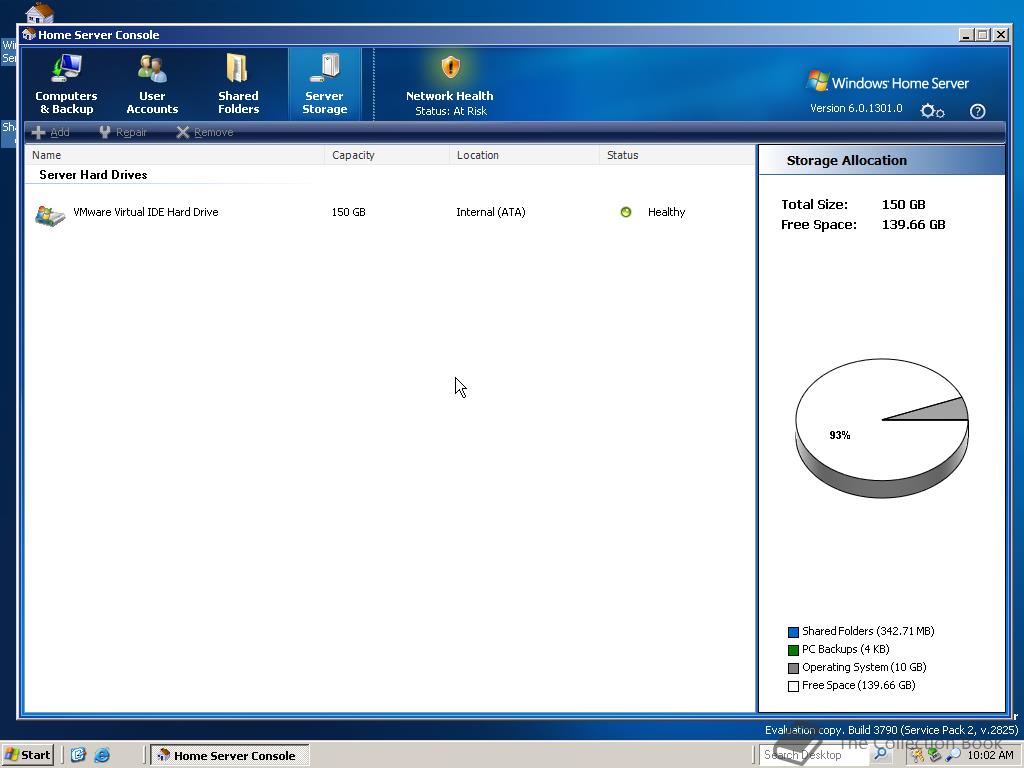Click the '150 GB' capacity cell

pos(348,212)
